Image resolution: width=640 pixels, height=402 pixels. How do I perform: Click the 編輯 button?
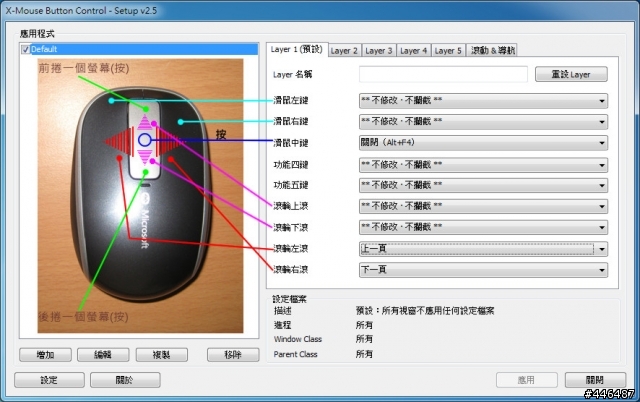103,355
